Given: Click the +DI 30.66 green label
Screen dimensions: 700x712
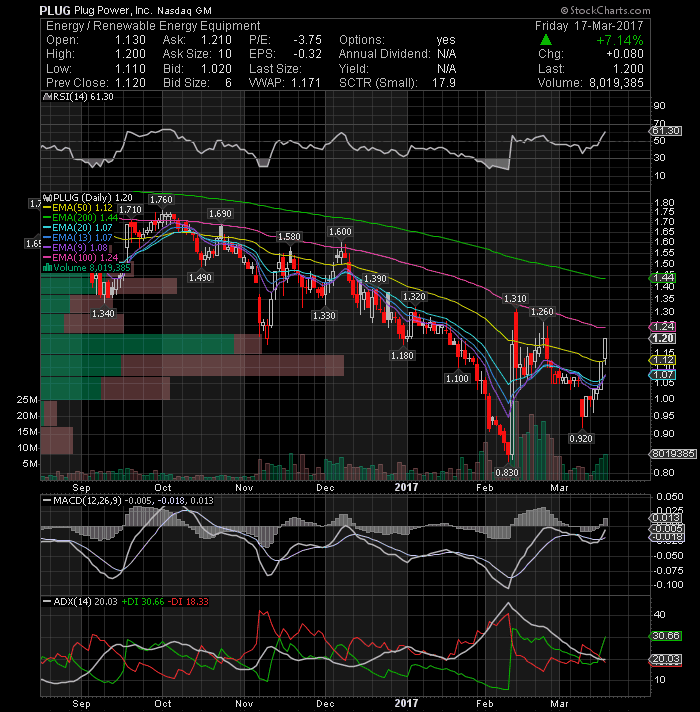Looking at the screenshot, I should click(143, 602).
